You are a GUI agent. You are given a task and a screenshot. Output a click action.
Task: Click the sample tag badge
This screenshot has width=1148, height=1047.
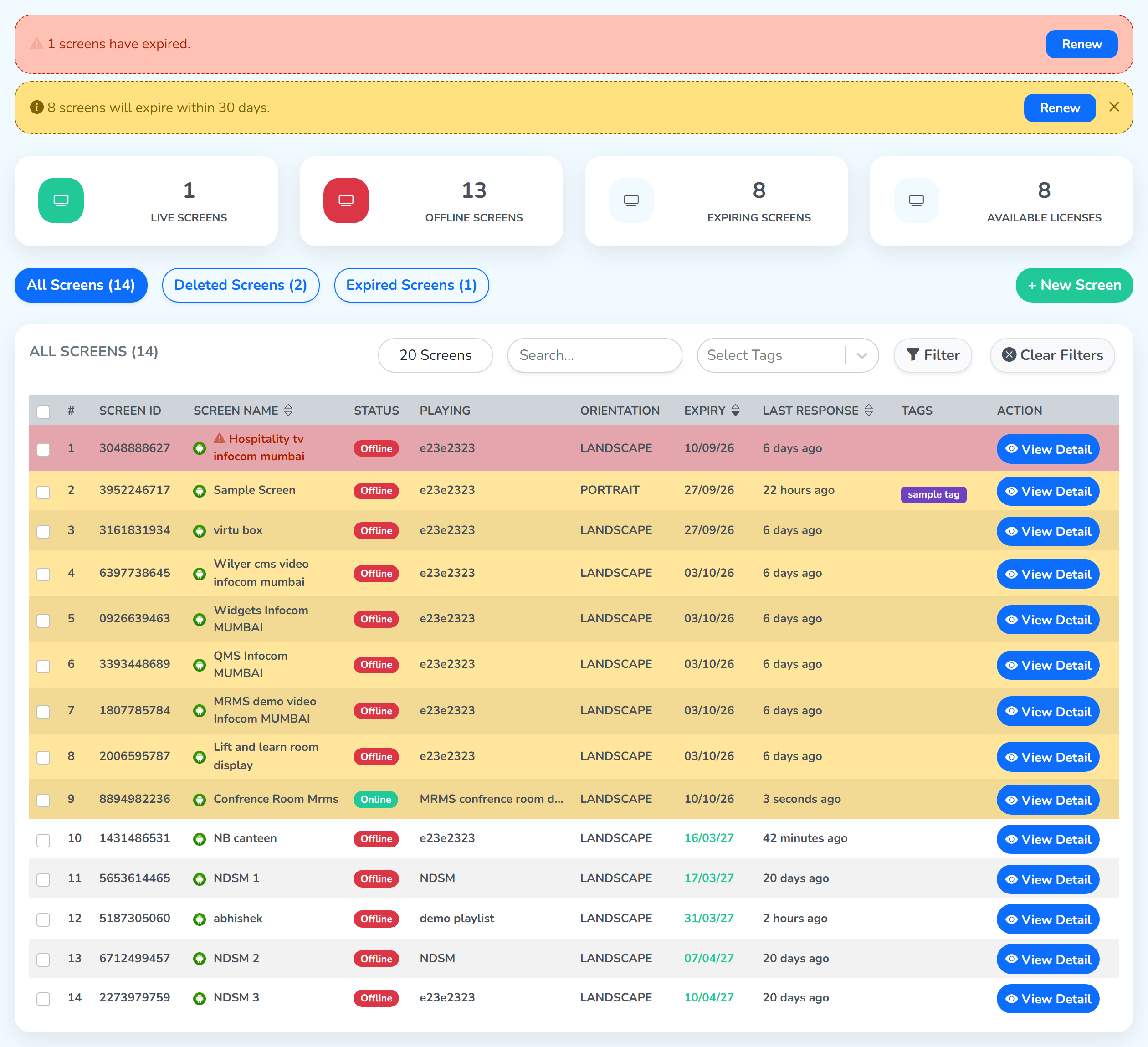(x=933, y=494)
